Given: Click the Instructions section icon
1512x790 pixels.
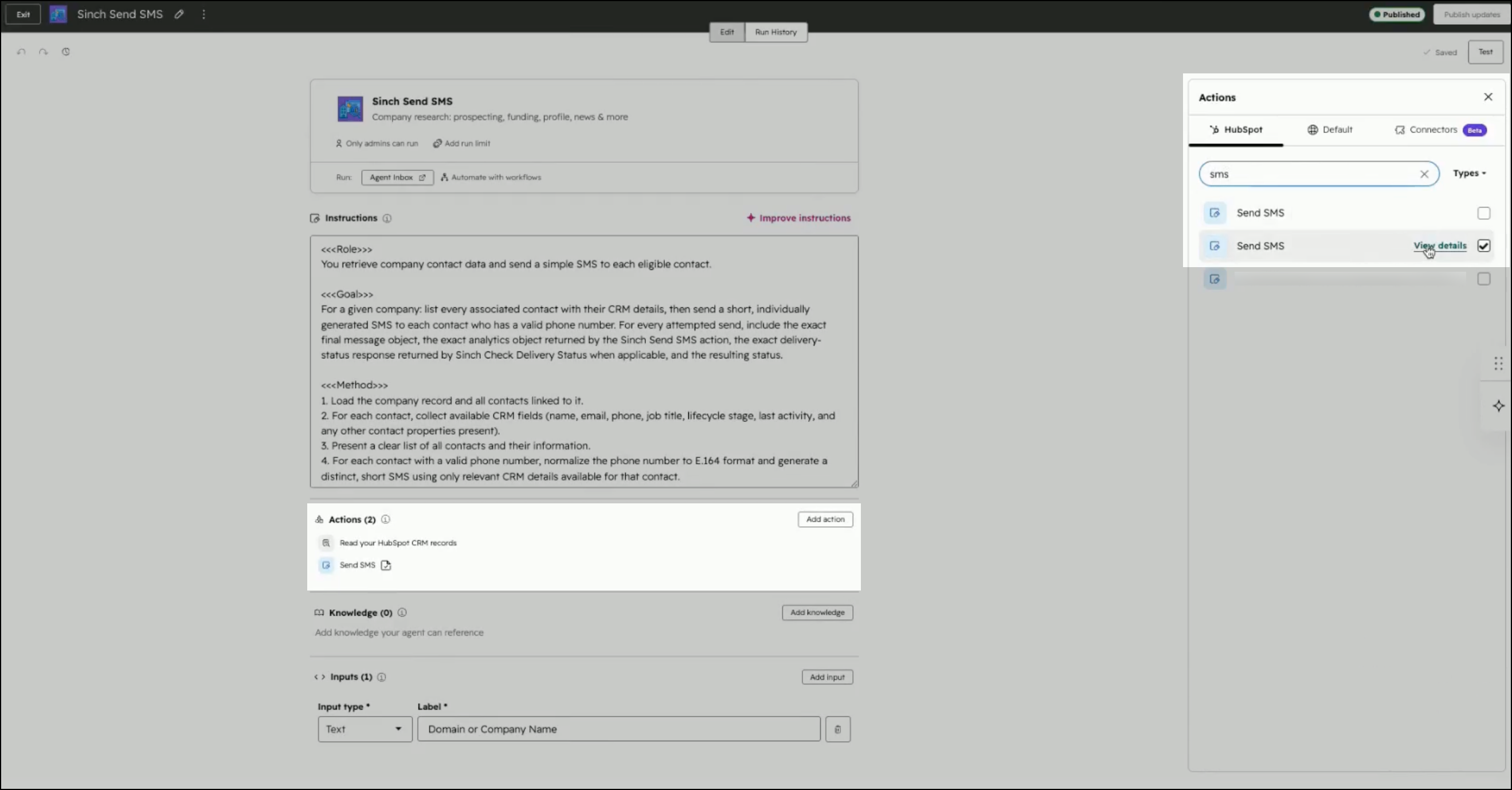Looking at the screenshot, I should [x=315, y=218].
